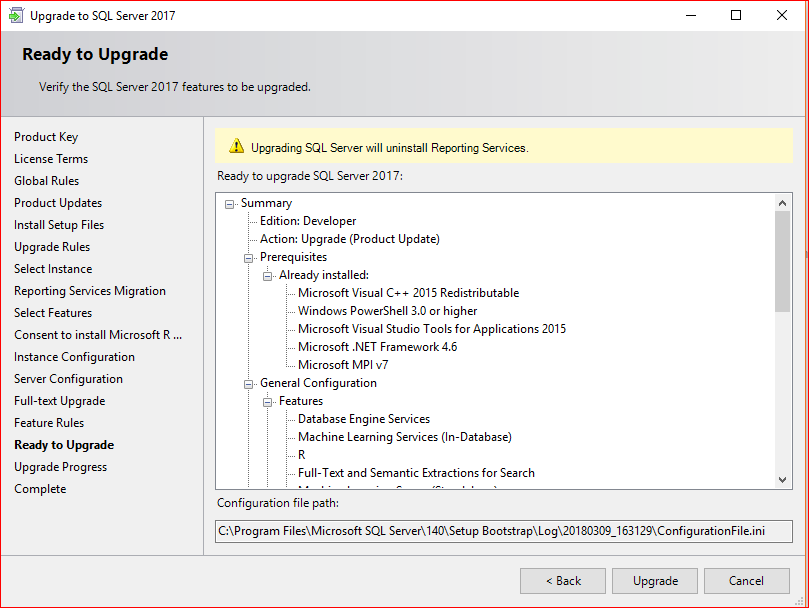
Task: Select Database Engine Services in tree
Action: coord(364,419)
